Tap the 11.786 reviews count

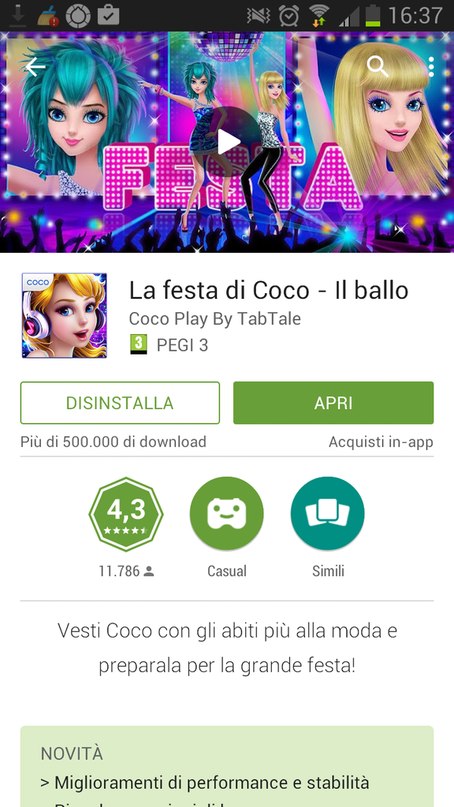point(127,571)
